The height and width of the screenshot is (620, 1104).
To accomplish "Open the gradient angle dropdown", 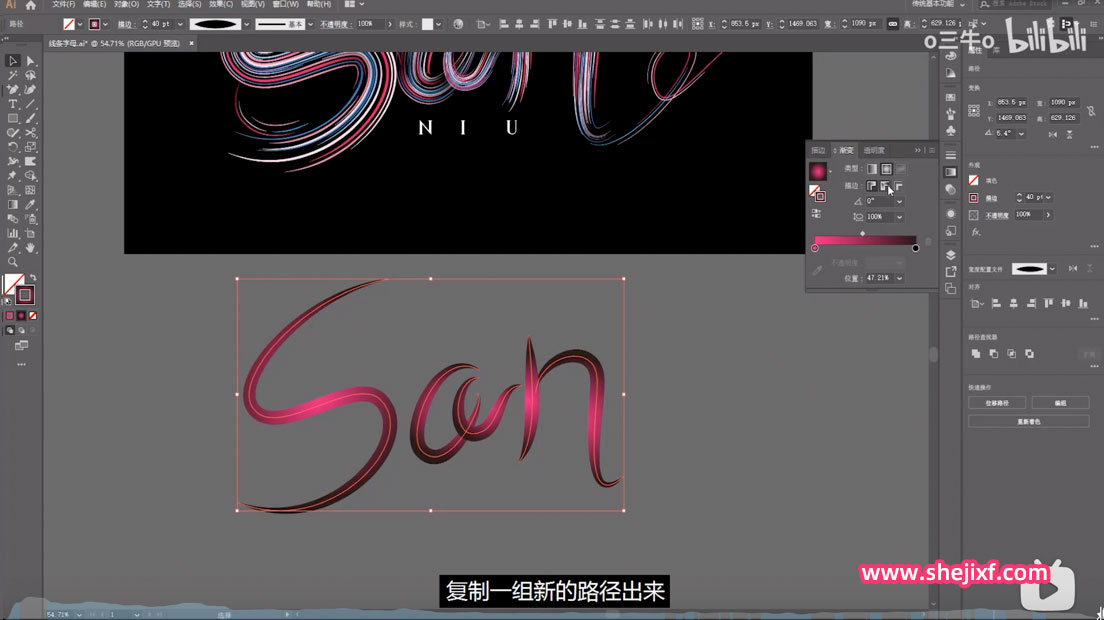I will (899, 202).
